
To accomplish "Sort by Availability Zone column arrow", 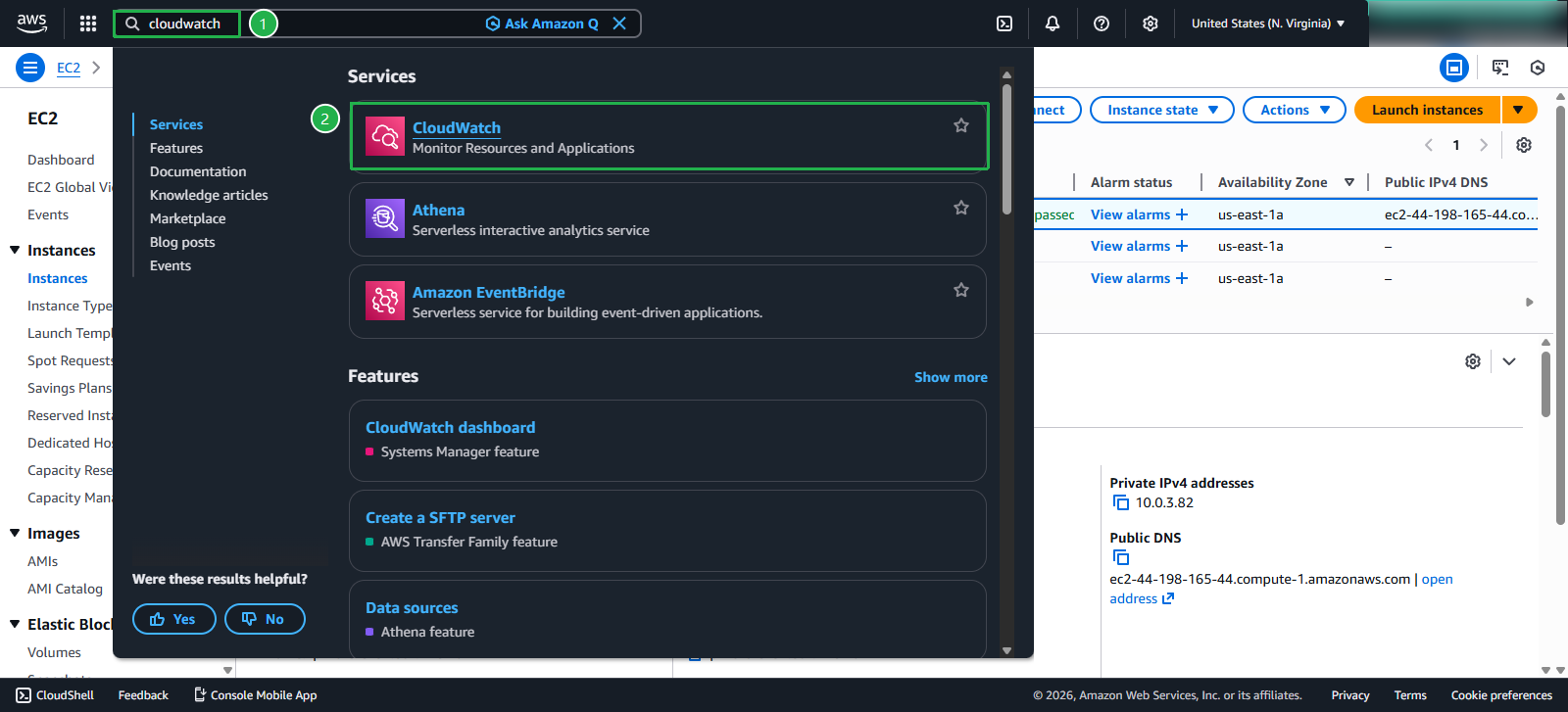I will (x=1349, y=182).
